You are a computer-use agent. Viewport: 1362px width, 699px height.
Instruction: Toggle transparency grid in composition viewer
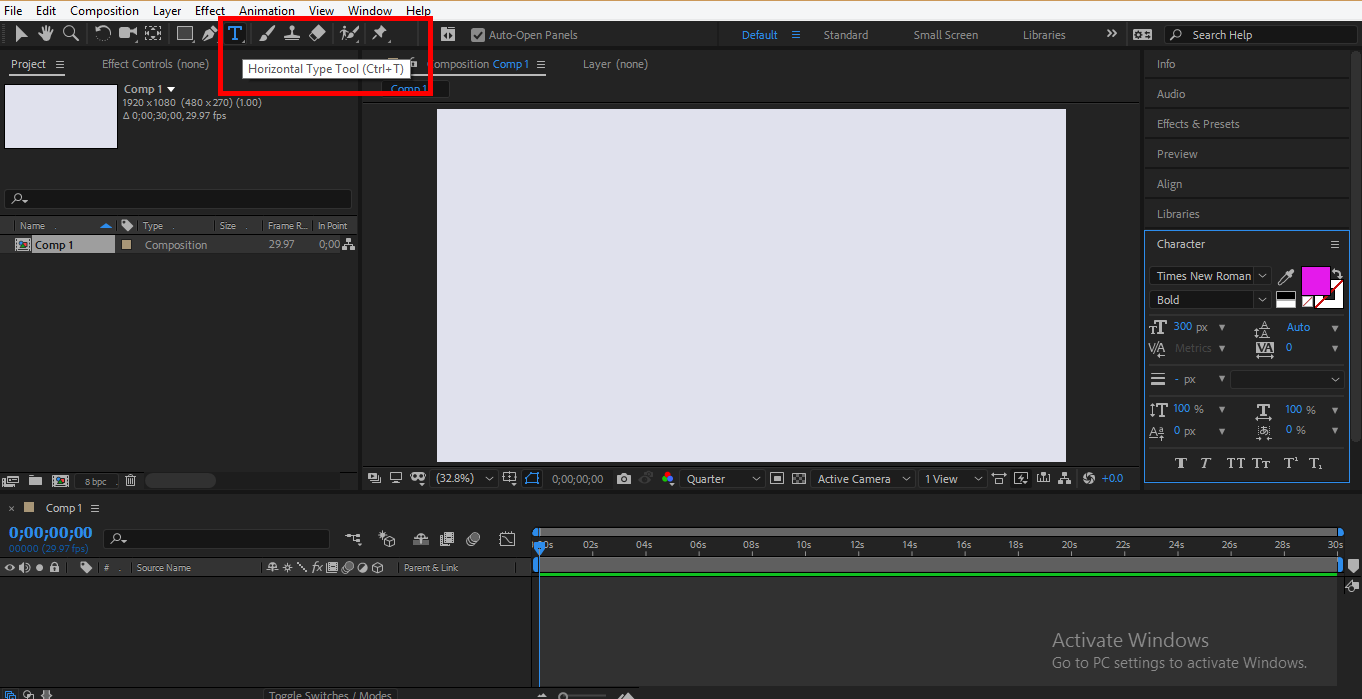[x=798, y=478]
